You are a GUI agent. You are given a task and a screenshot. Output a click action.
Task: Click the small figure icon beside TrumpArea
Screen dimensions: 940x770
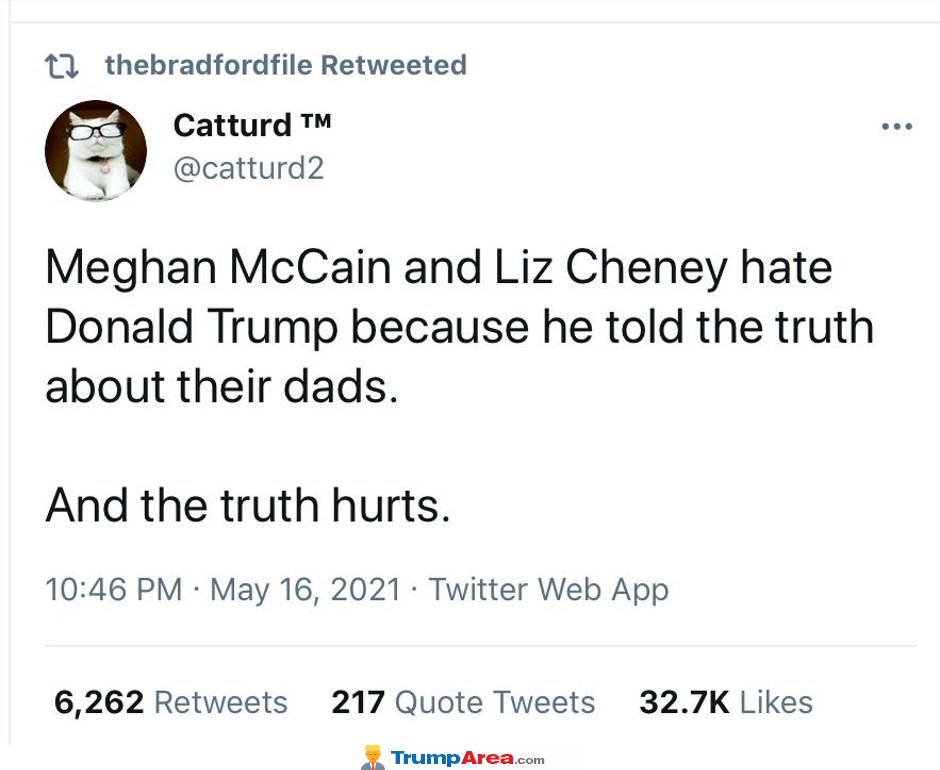pos(371,757)
